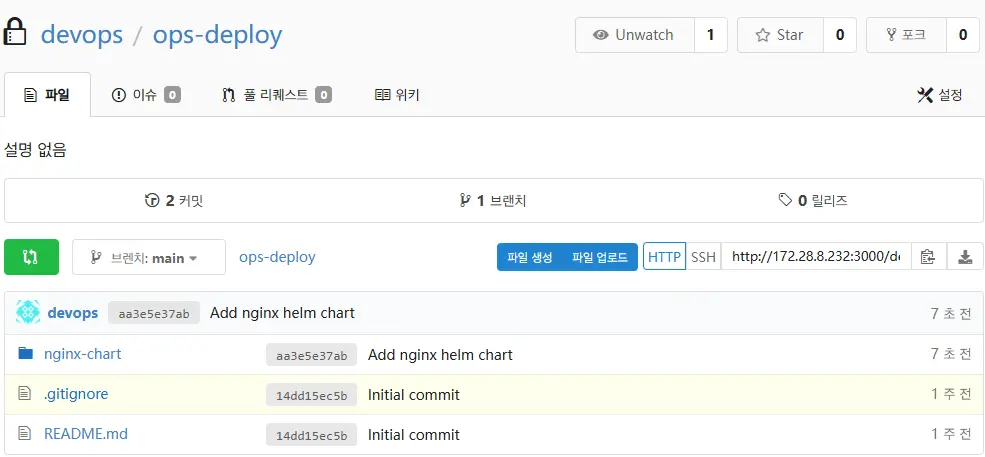The width and height of the screenshot is (985, 457).
Task: Click the devops user avatar
Action: pos(28,313)
